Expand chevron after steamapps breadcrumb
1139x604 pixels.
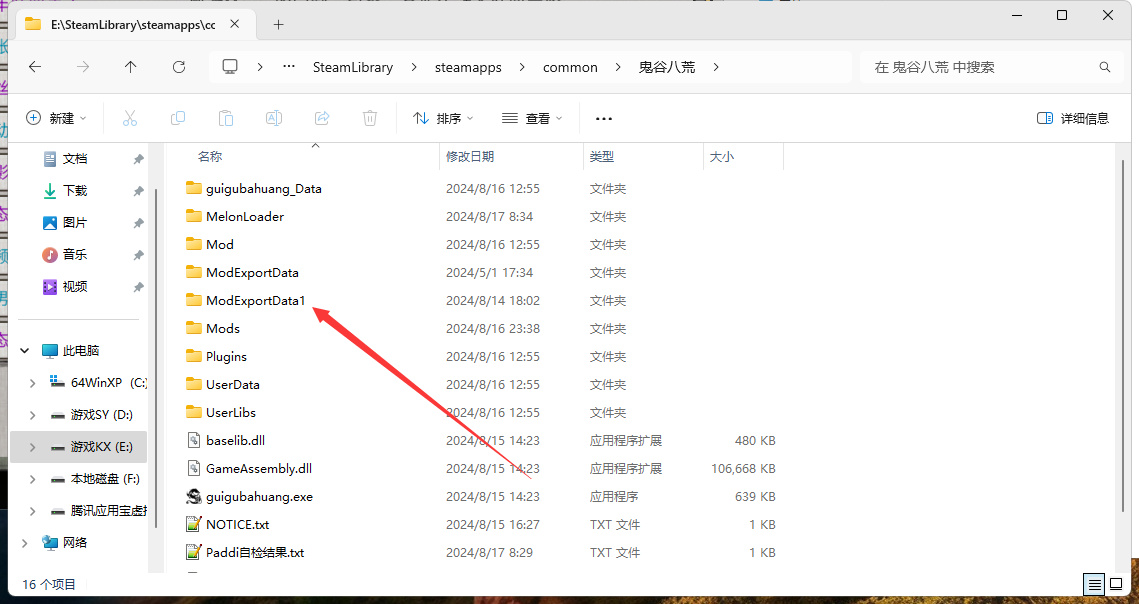522,67
